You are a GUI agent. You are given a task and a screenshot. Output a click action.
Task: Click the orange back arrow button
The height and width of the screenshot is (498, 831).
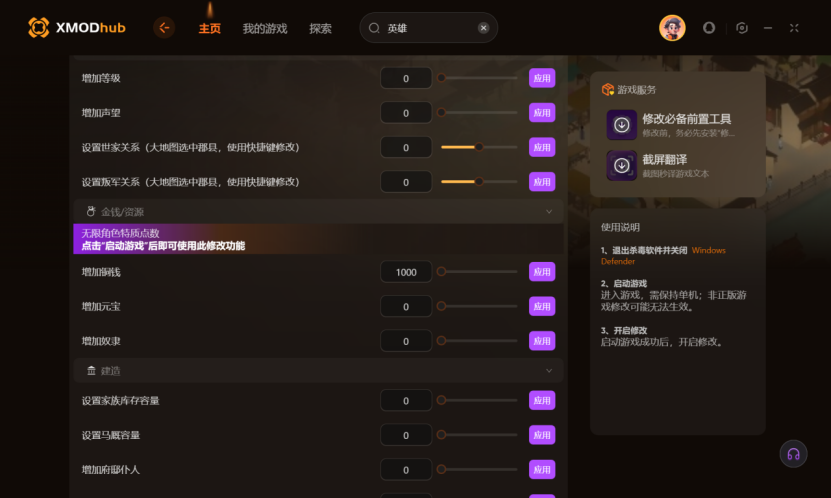164,28
